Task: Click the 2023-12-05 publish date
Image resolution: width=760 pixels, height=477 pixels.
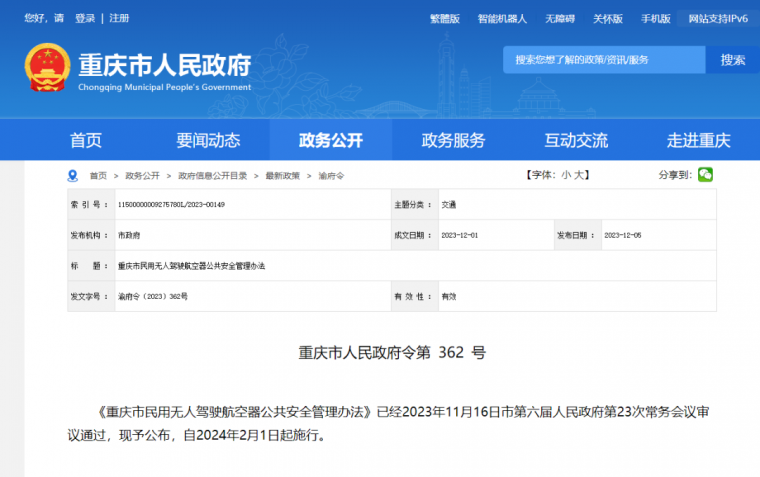Action: (623, 235)
